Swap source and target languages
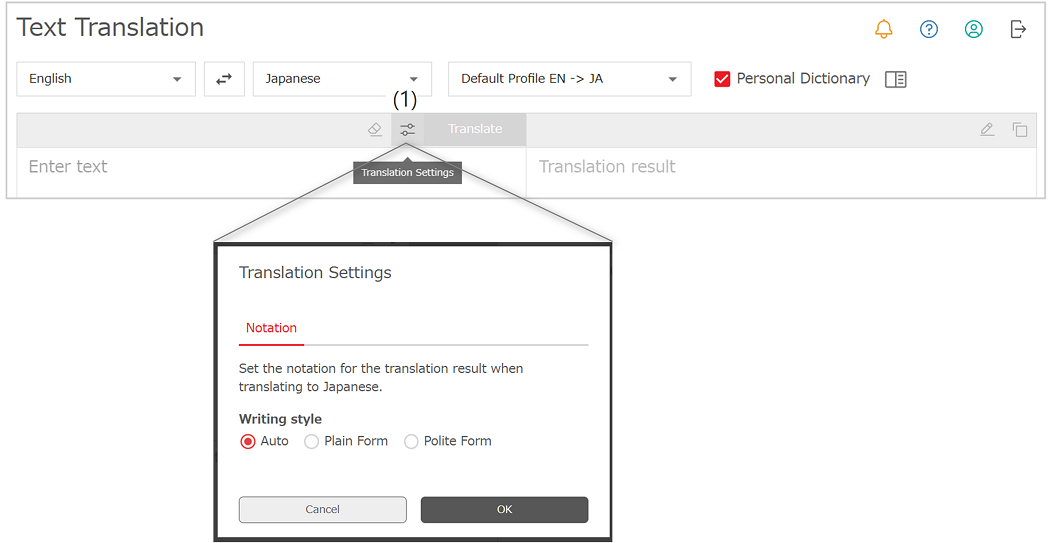This screenshot has height=543, width=1050. (224, 79)
